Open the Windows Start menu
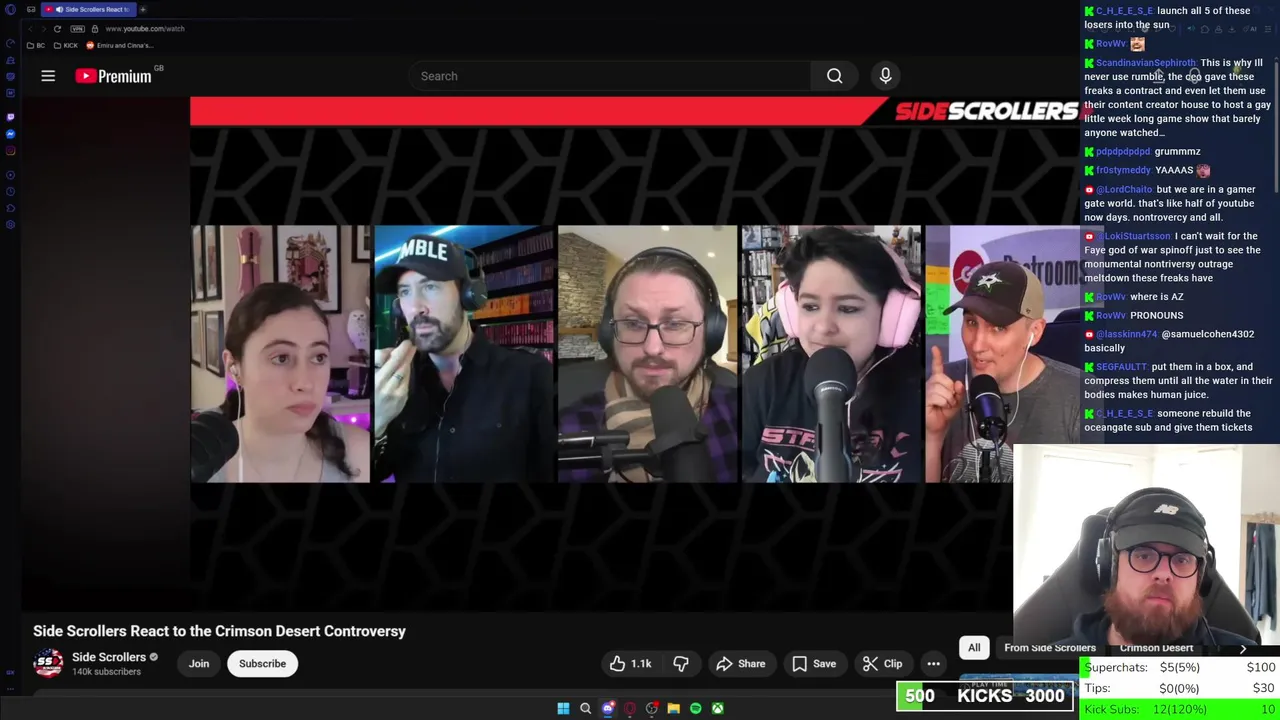1280x720 pixels. coord(563,708)
